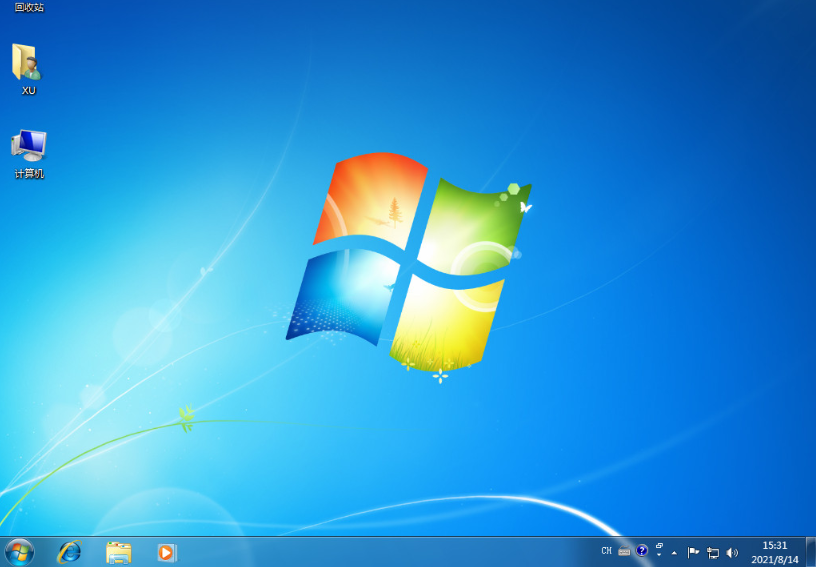Image resolution: width=816 pixels, height=567 pixels.
Task: Click the Show desktop strip at taskbar edge
Action: click(x=810, y=552)
